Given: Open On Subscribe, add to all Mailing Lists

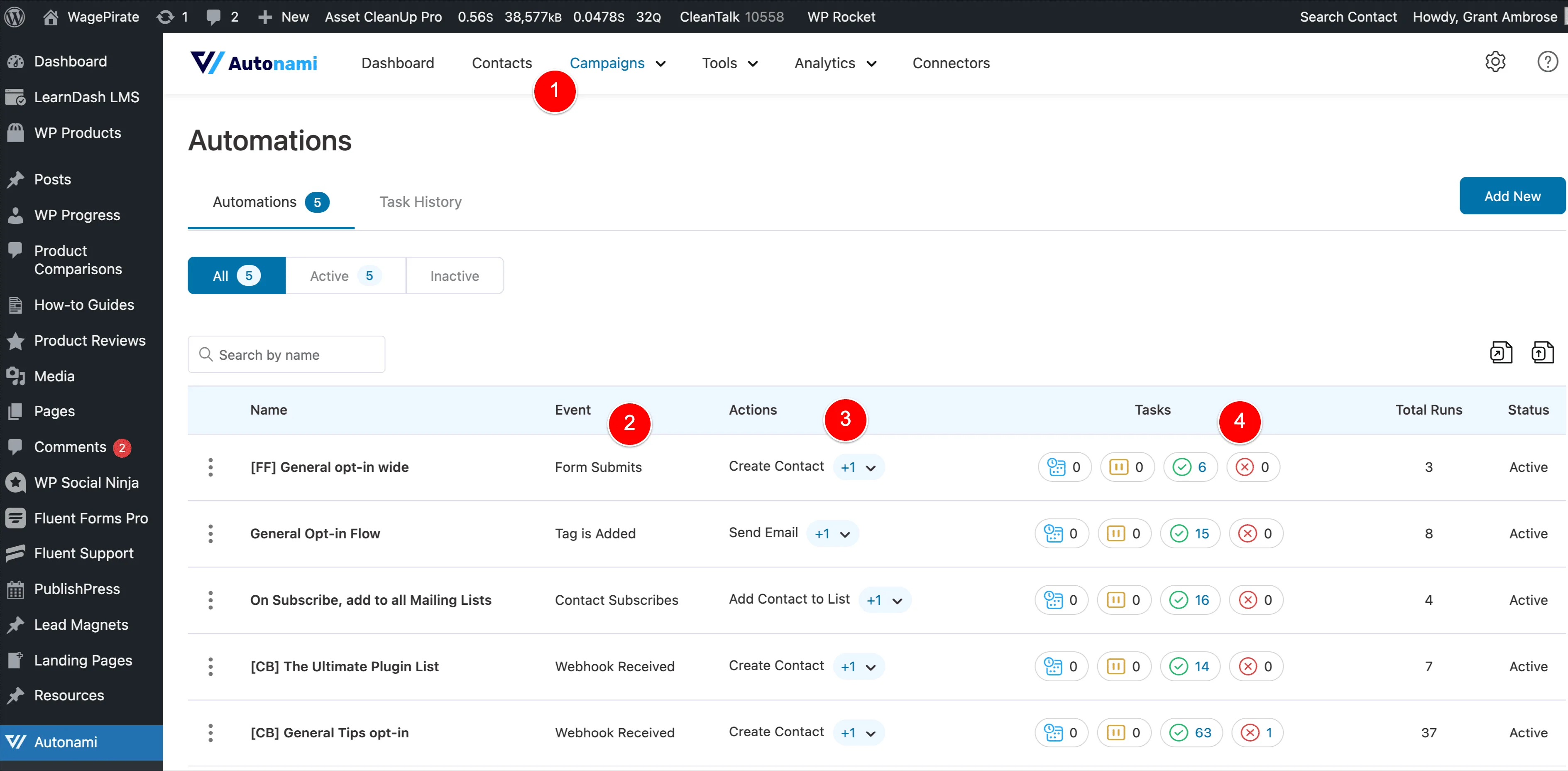Looking at the screenshot, I should point(371,600).
